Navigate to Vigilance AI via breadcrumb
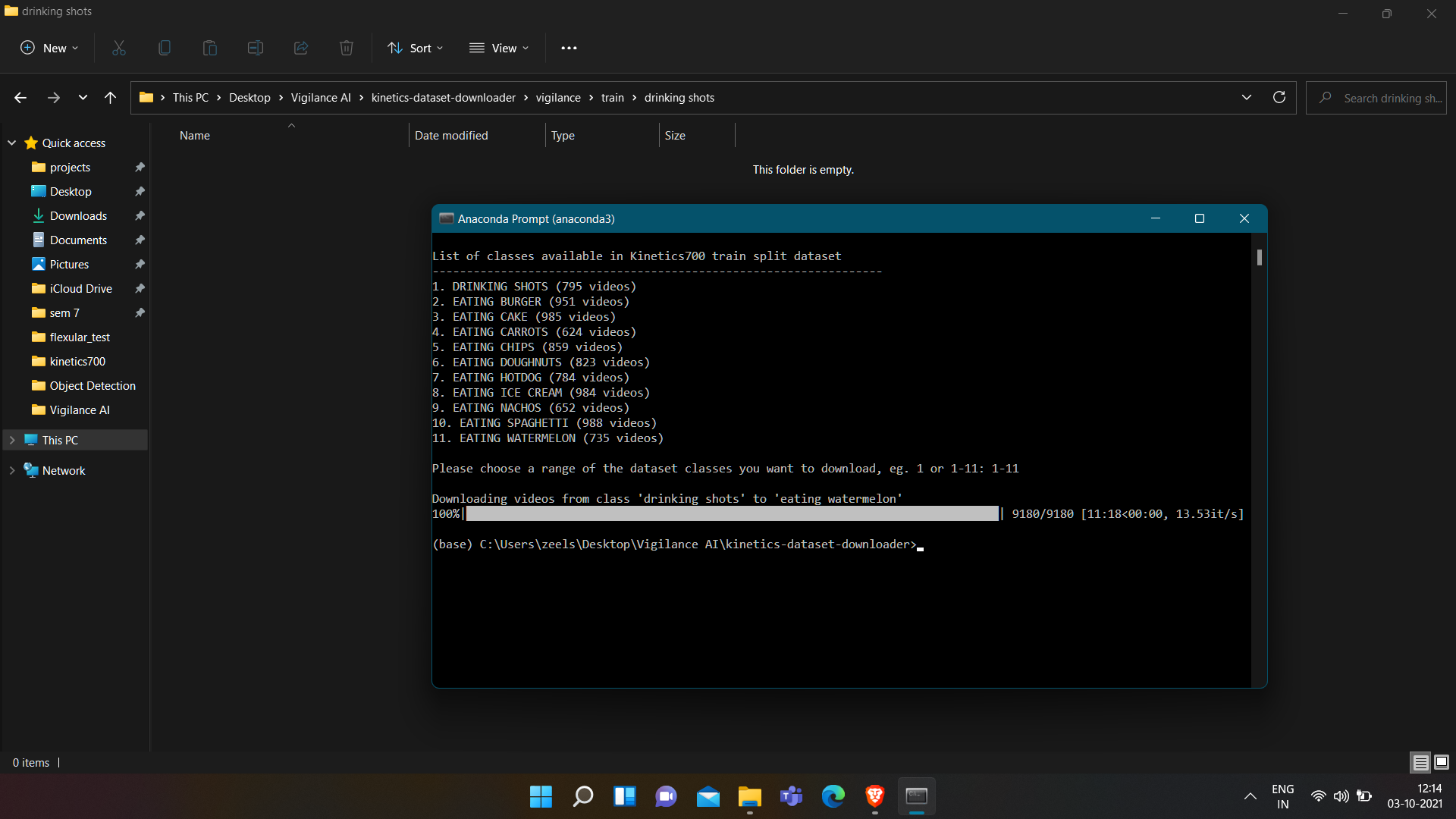This screenshot has height=819, width=1456. point(320,97)
